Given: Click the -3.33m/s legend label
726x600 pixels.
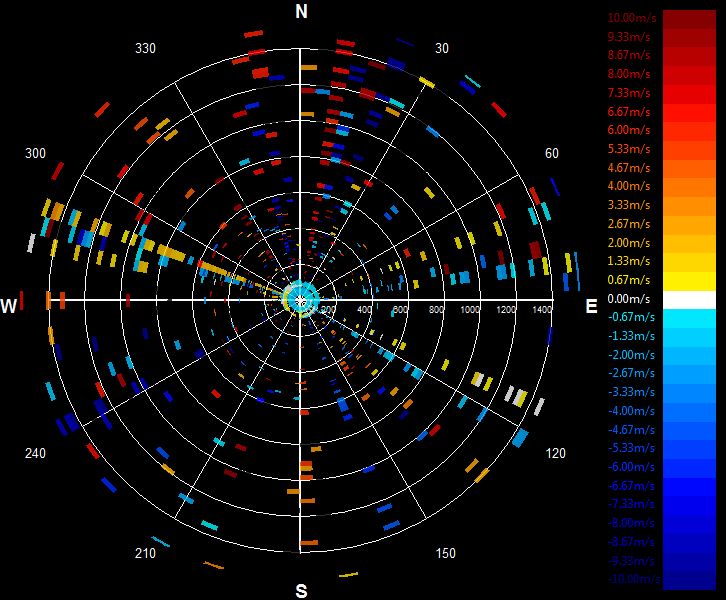Looking at the screenshot, I should [x=631, y=392].
